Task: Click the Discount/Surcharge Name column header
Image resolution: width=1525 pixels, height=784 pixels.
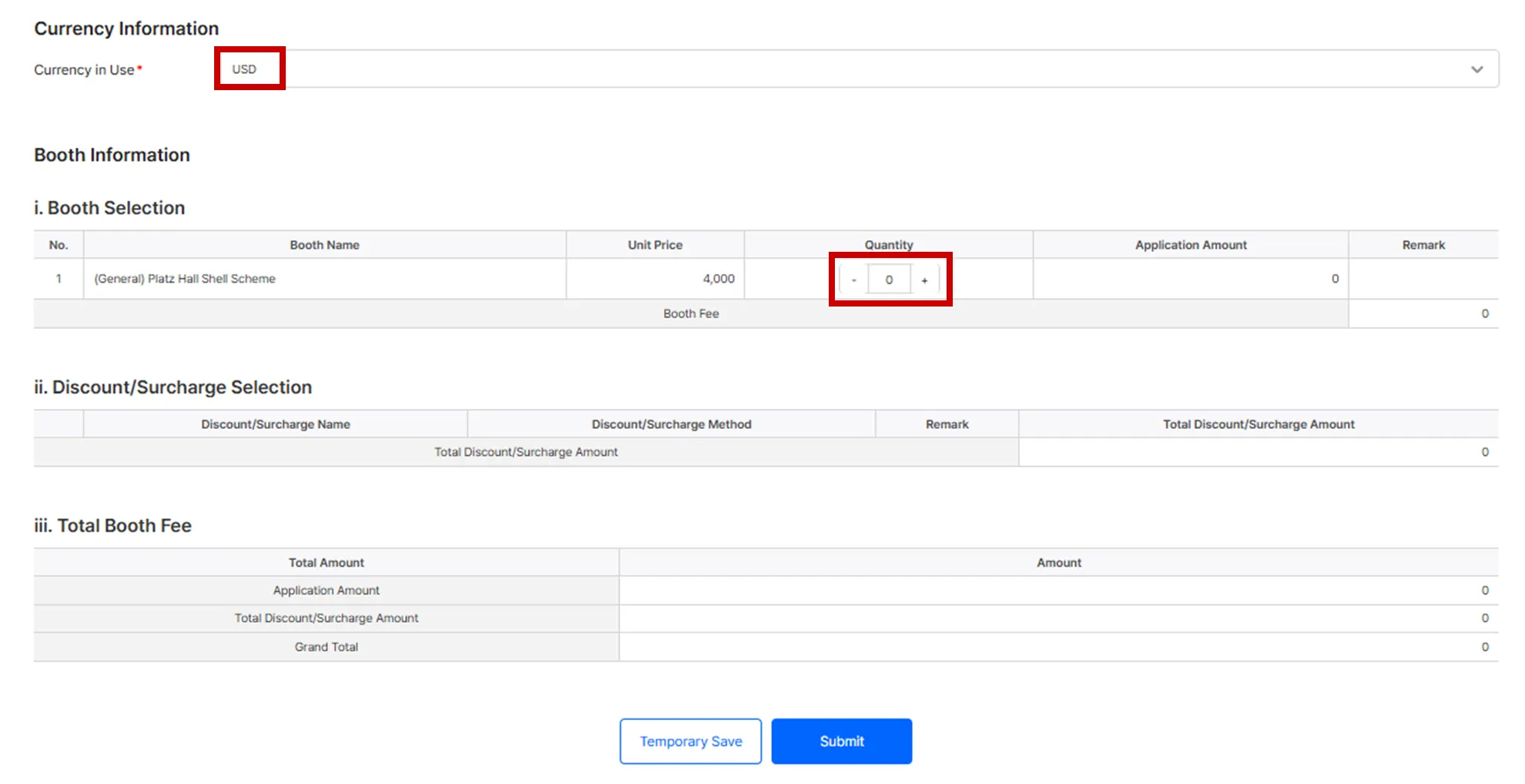Action: 275,424
